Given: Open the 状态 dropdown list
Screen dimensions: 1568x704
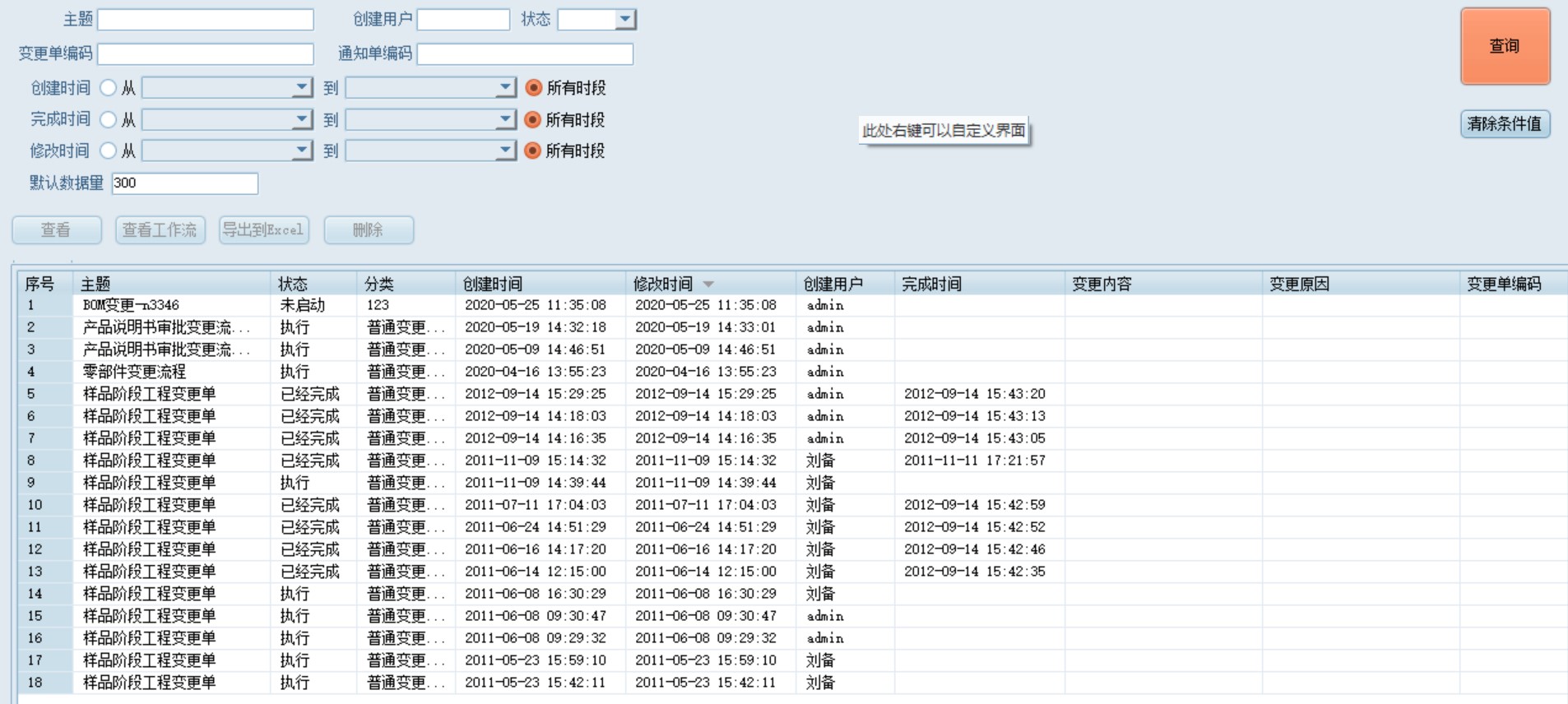Looking at the screenshot, I should [625, 19].
